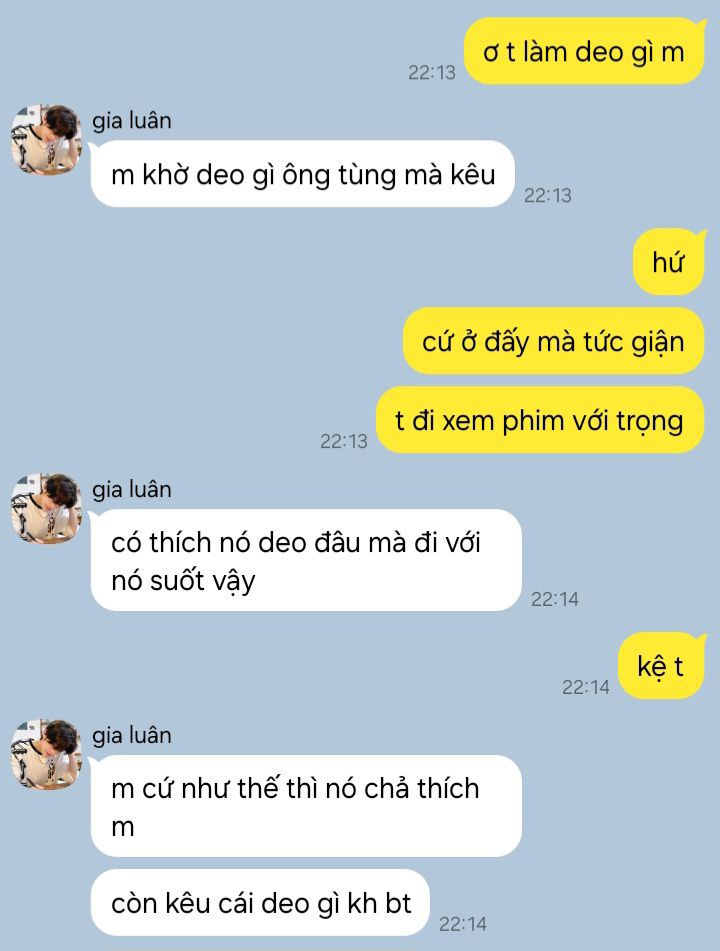Tap the "cứ ở đấy mà tức giận" message

pos(554,341)
